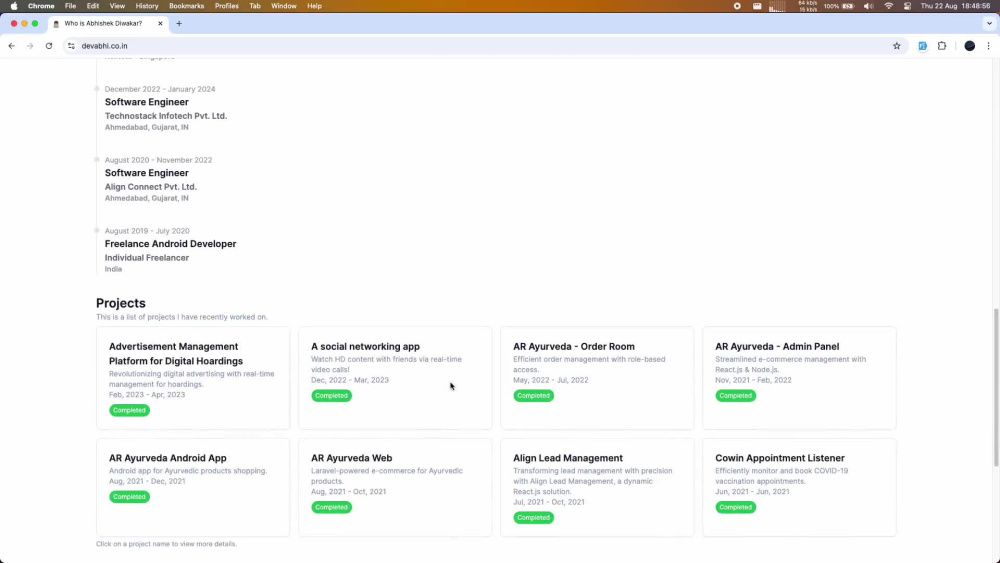Open the History menu
The height and width of the screenshot is (563, 1000).
pos(147,6)
